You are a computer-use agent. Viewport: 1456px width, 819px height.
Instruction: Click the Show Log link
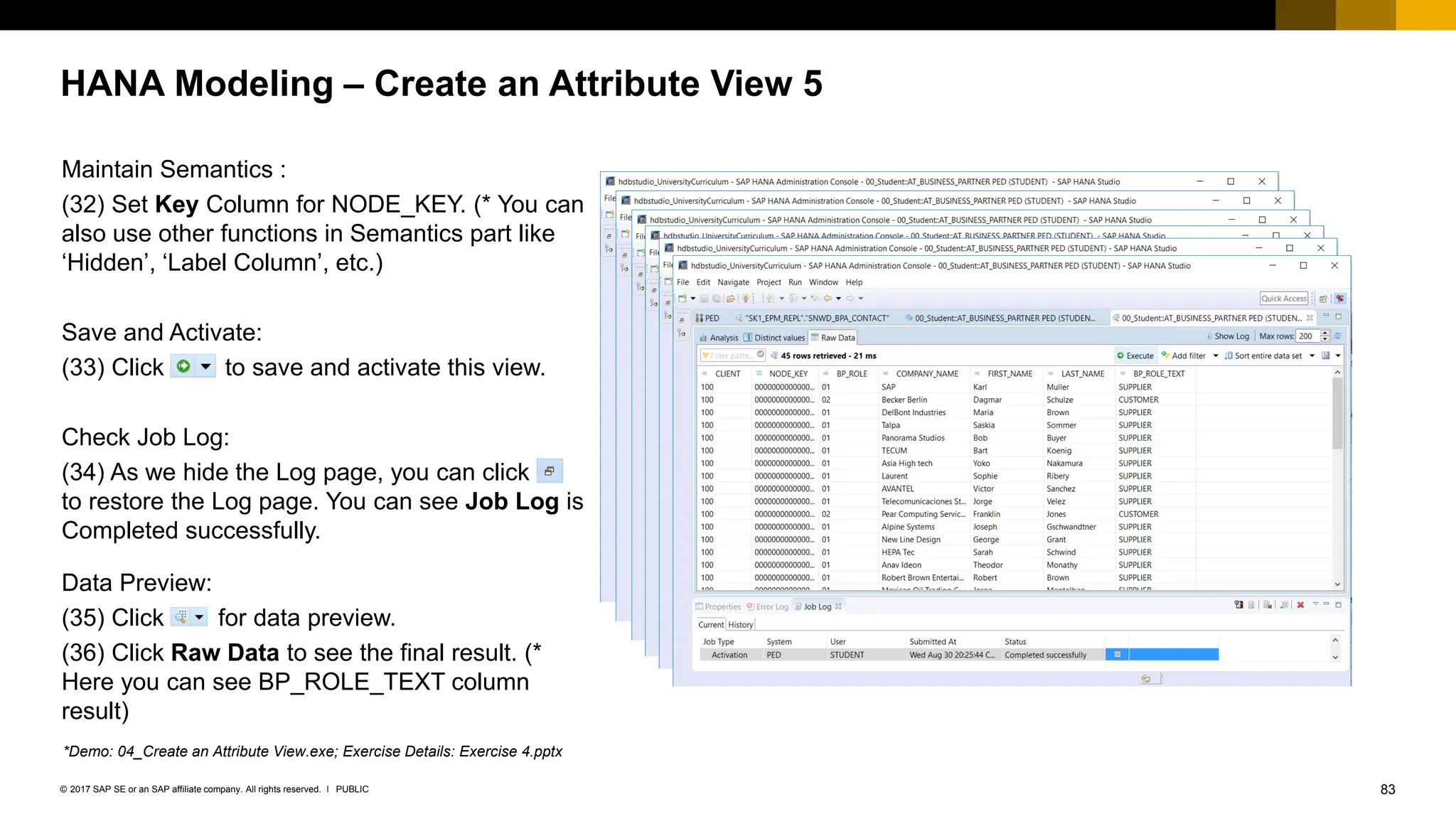1228,336
